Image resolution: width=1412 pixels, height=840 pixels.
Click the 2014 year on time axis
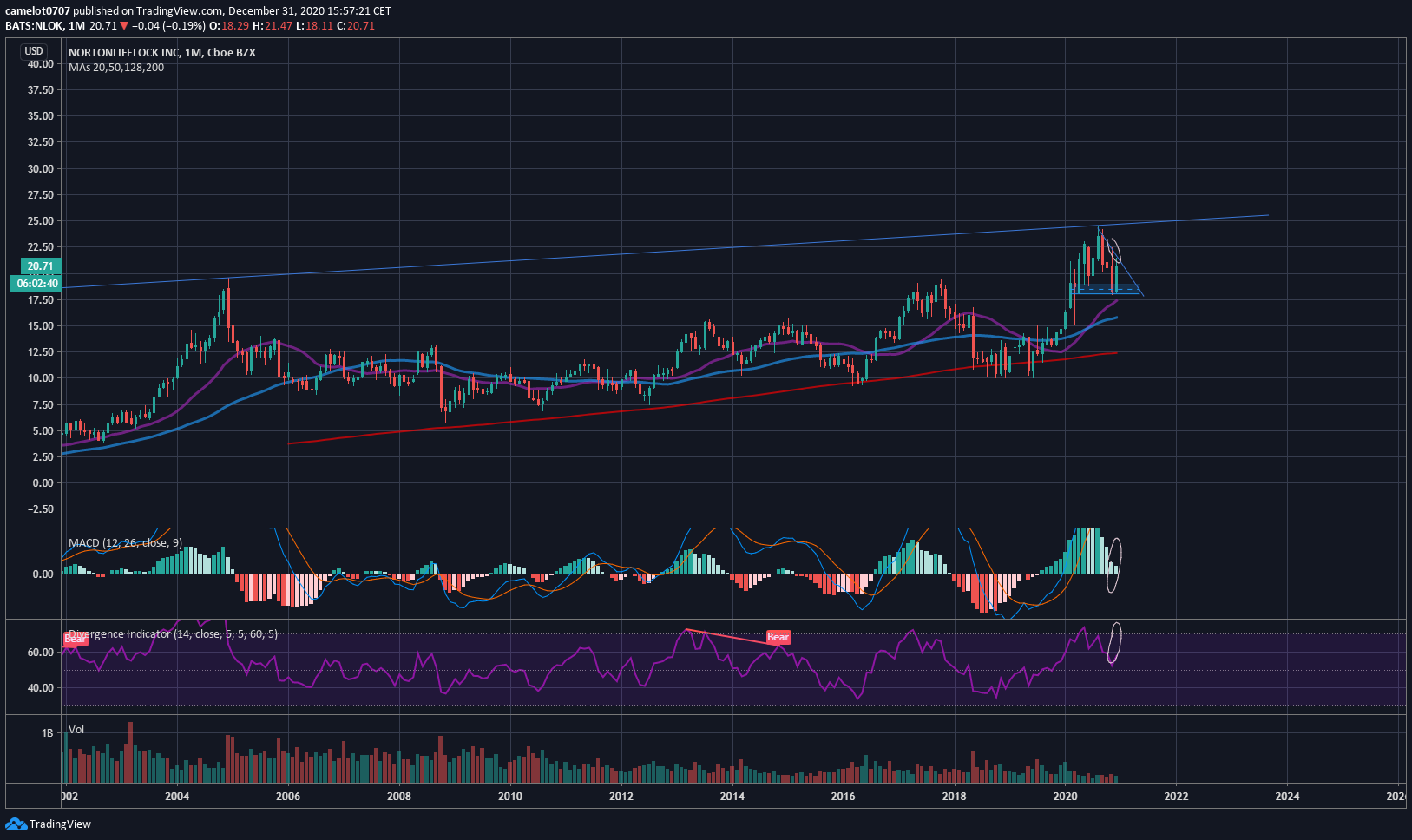pos(732,797)
